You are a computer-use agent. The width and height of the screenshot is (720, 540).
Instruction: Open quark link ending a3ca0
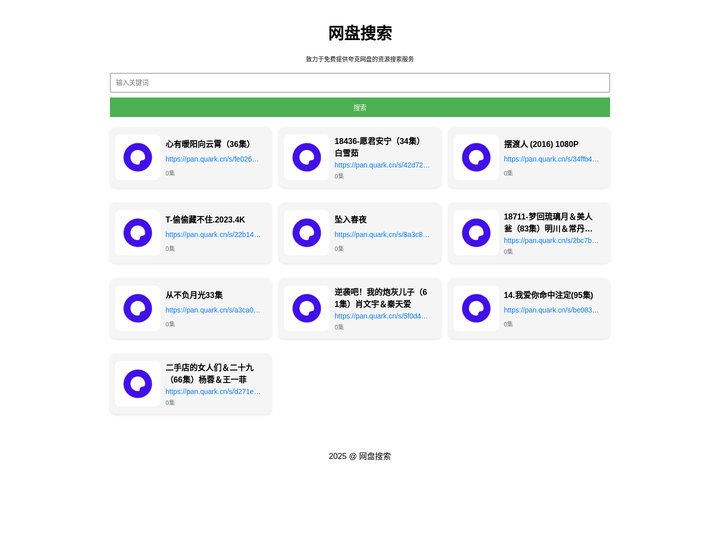click(213, 310)
